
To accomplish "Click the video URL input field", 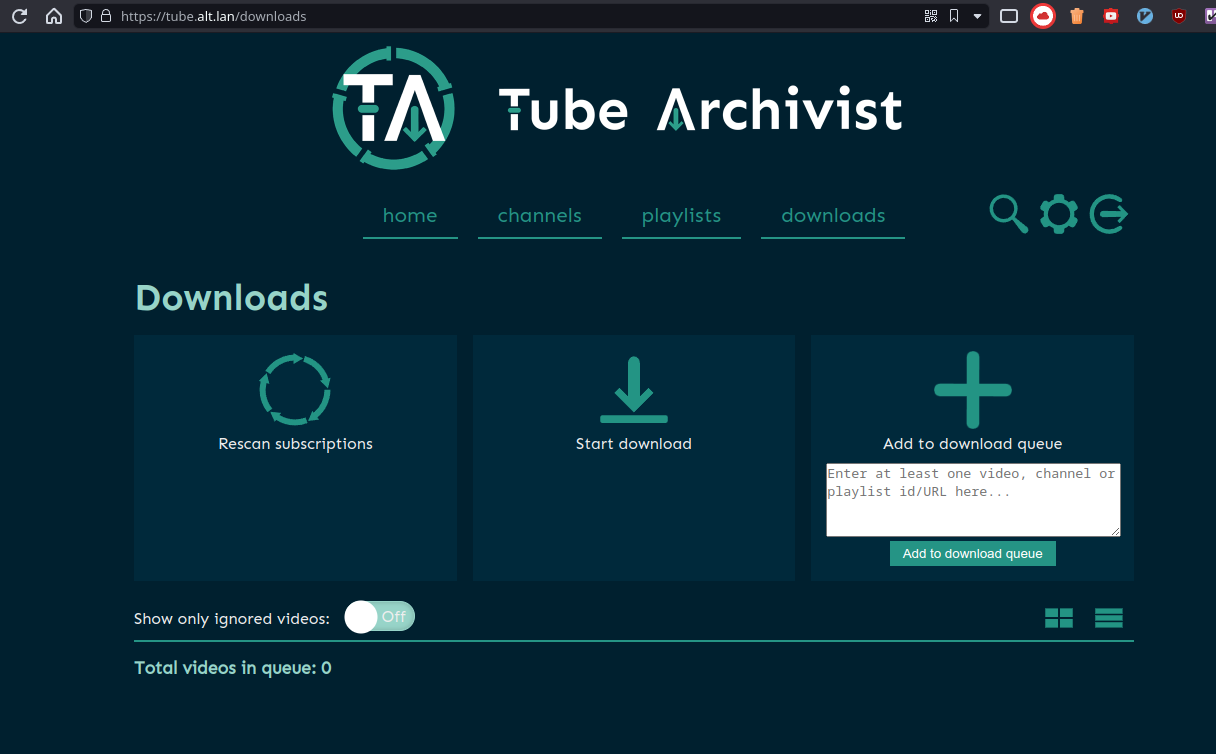I will coord(972,499).
